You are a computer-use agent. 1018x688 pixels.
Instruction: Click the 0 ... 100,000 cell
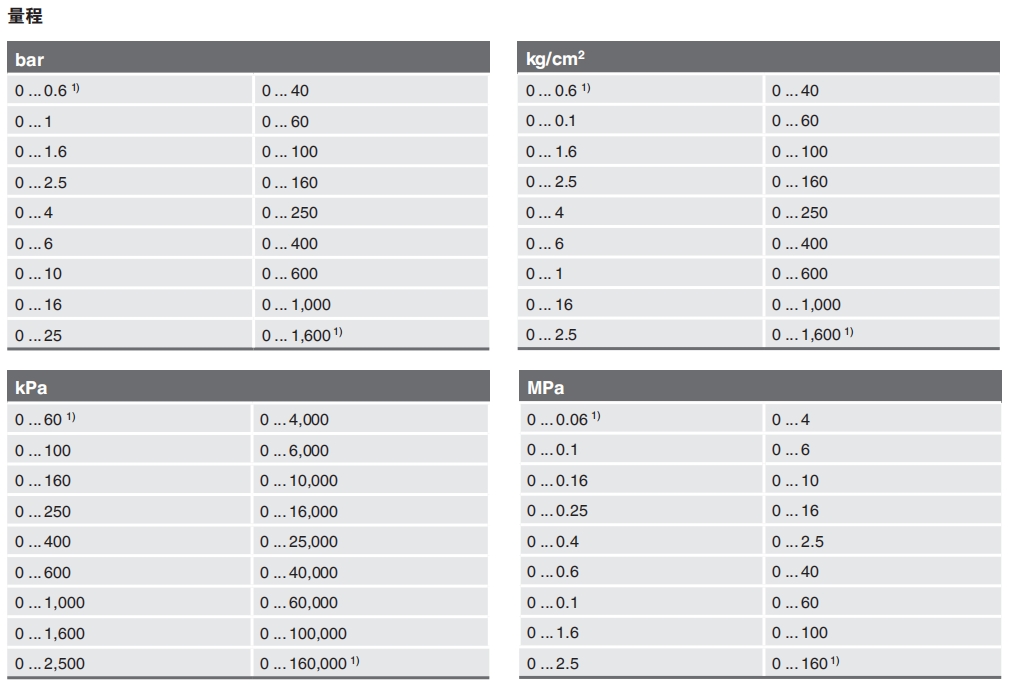(x=303, y=633)
